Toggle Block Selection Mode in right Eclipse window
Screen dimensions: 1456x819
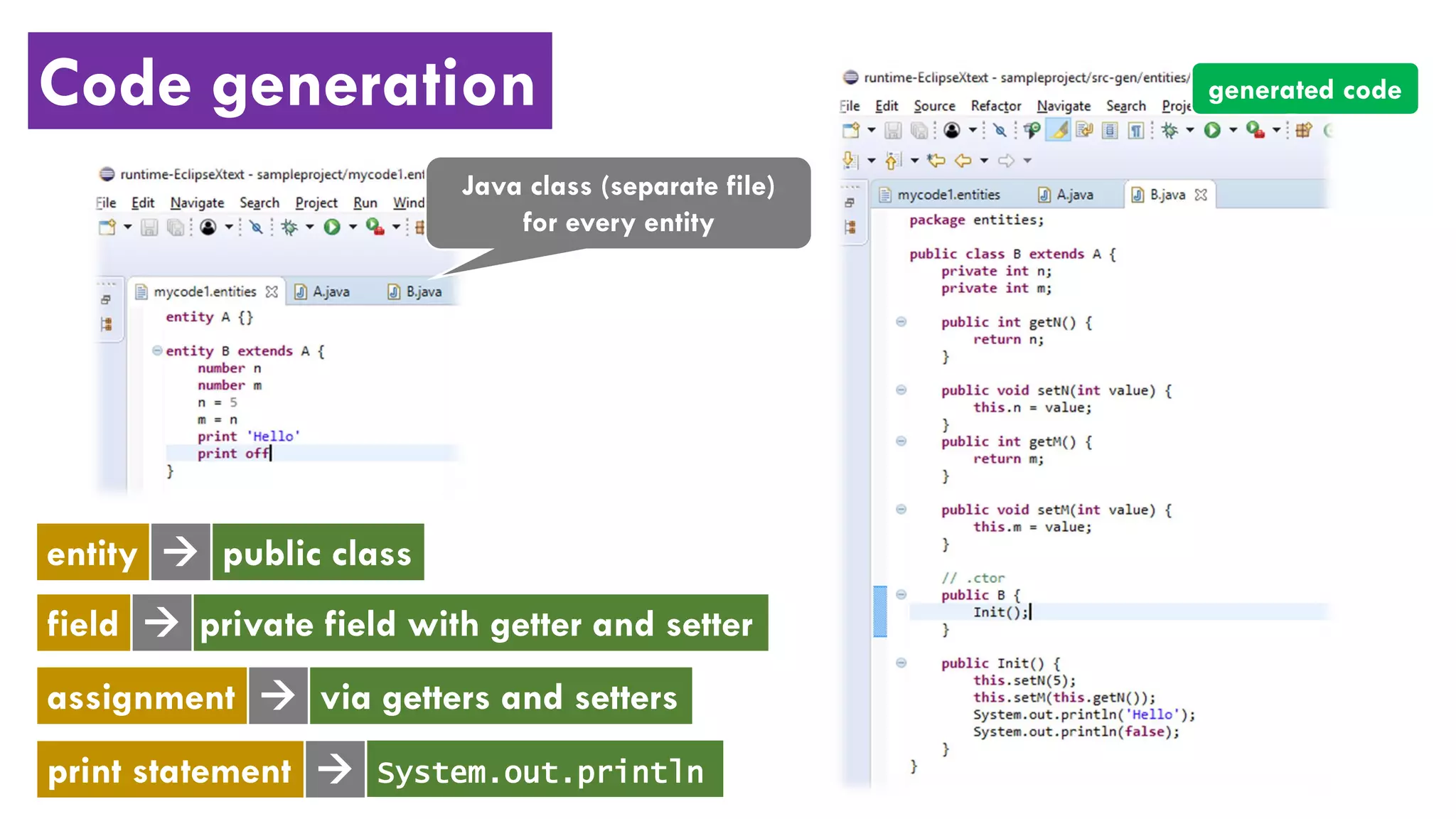coord(1110,130)
